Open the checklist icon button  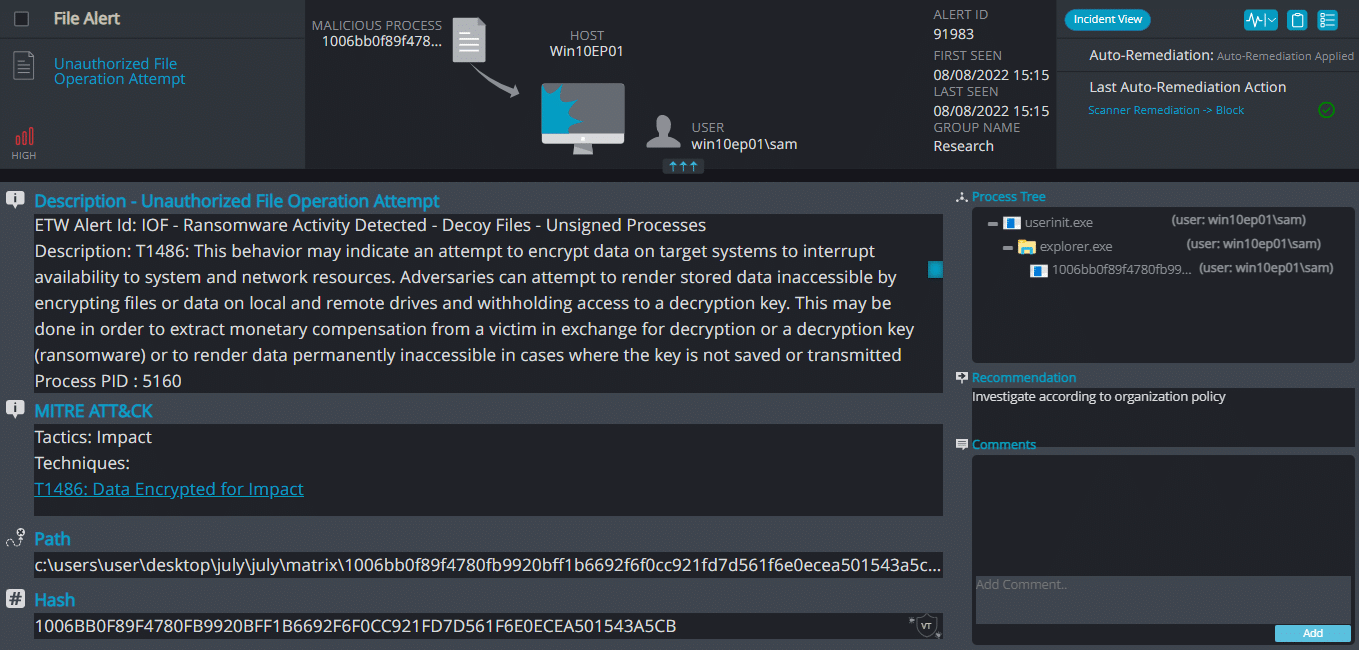pos(1327,20)
